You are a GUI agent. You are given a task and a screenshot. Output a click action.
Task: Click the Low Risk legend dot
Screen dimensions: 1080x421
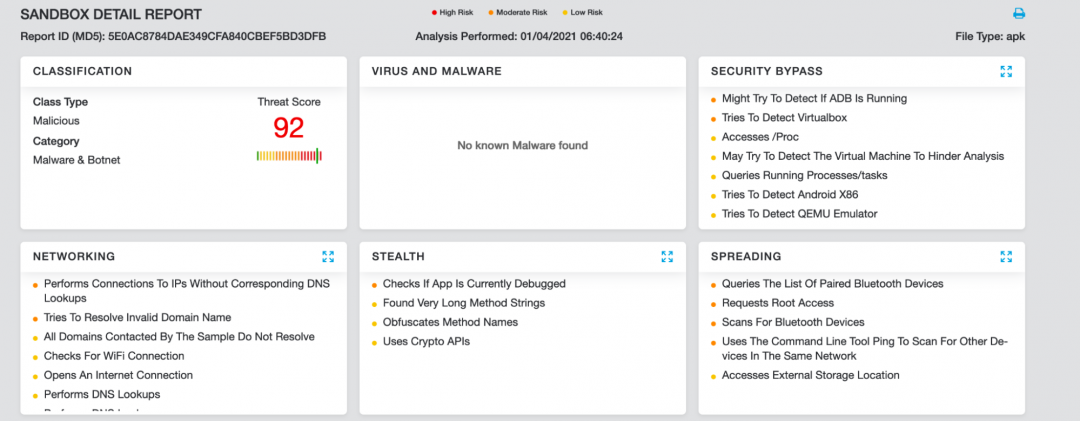click(x=566, y=13)
